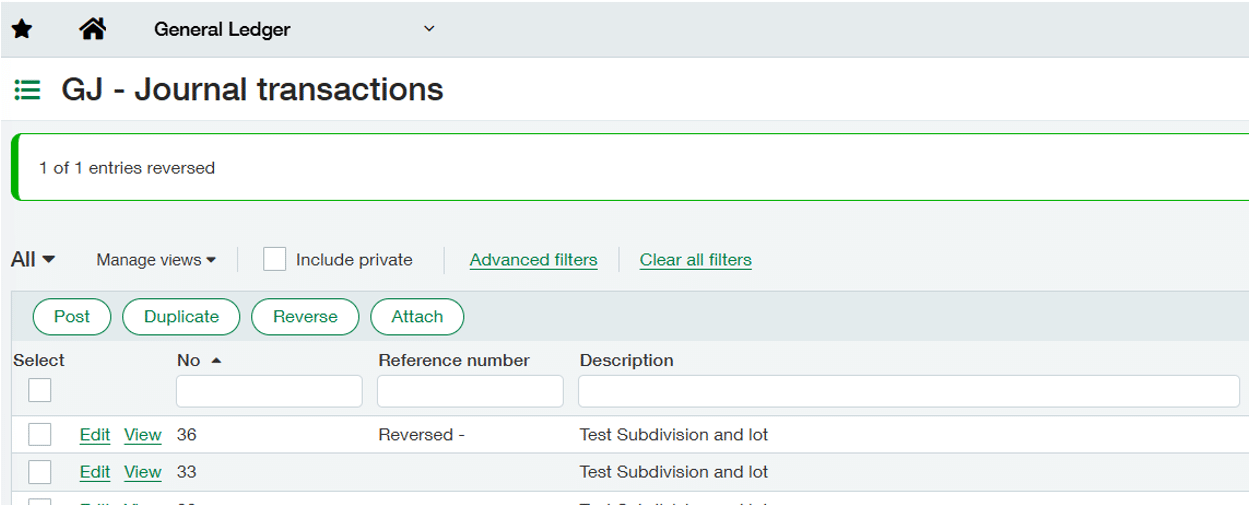View journal entry number 33

(142, 471)
